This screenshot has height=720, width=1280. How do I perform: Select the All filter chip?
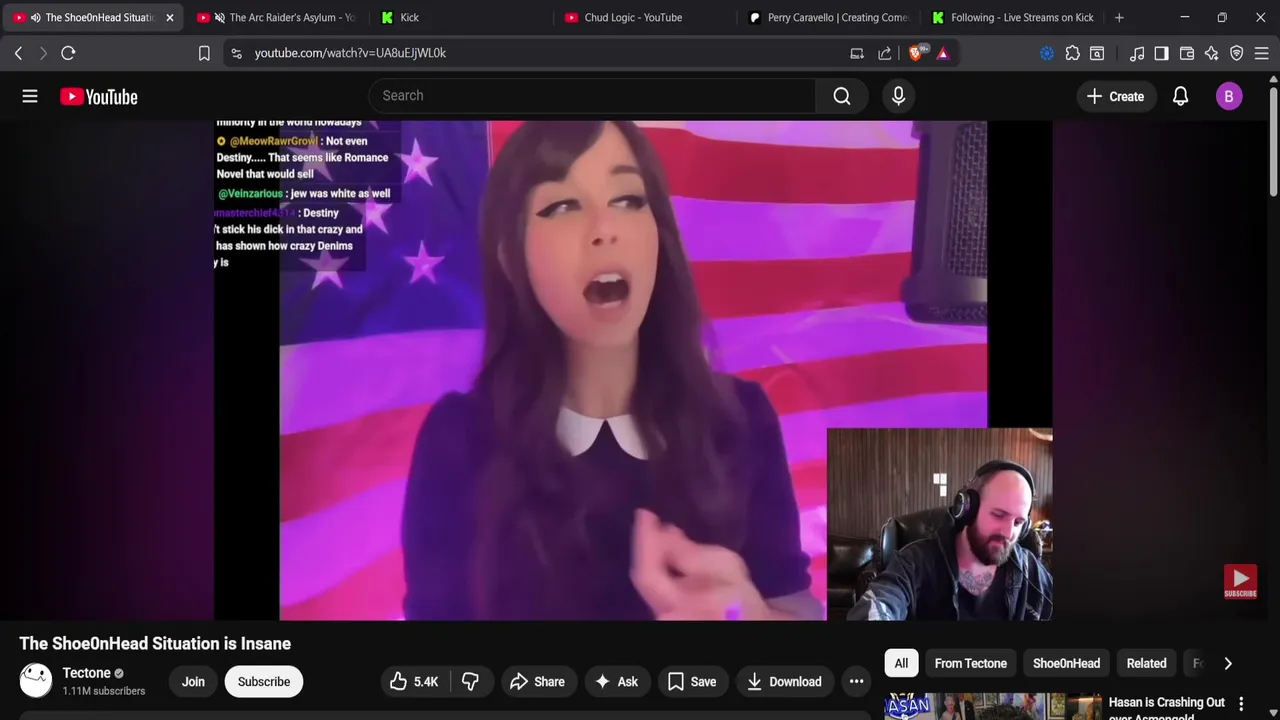901,663
